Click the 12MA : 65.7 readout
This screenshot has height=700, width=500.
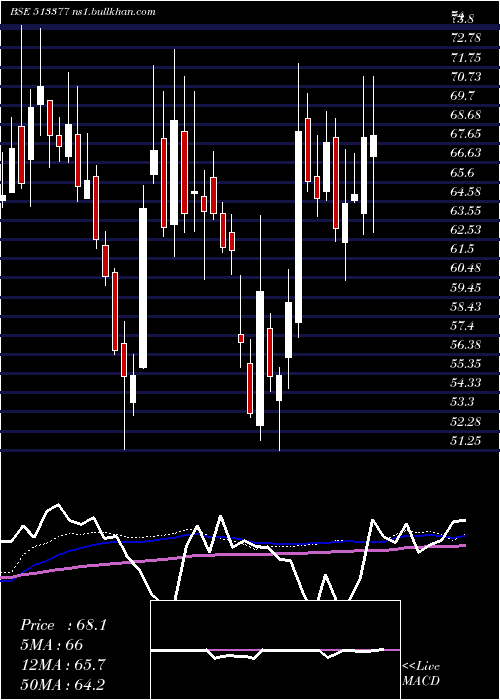(x=63, y=664)
